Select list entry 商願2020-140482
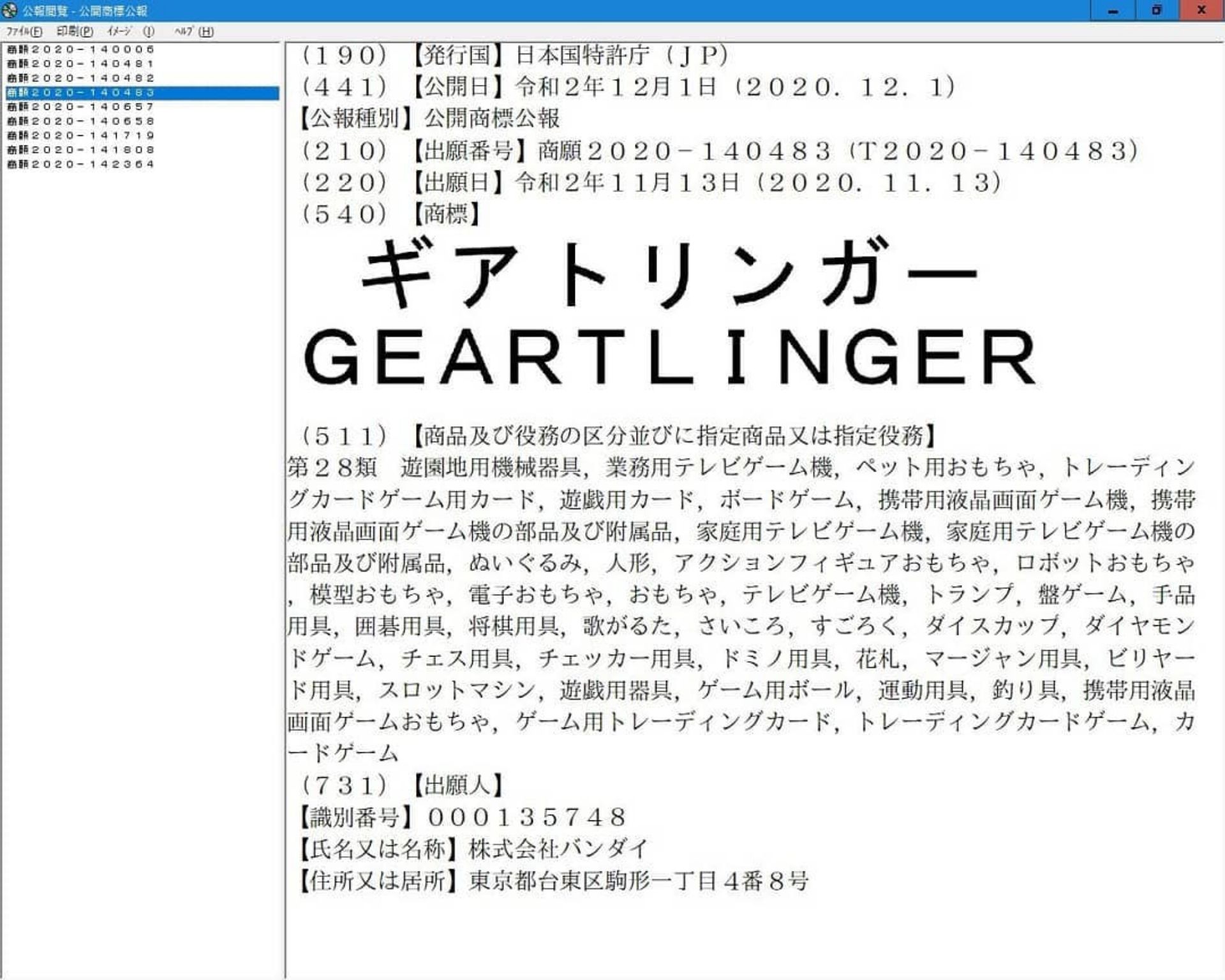 pos(80,78)
